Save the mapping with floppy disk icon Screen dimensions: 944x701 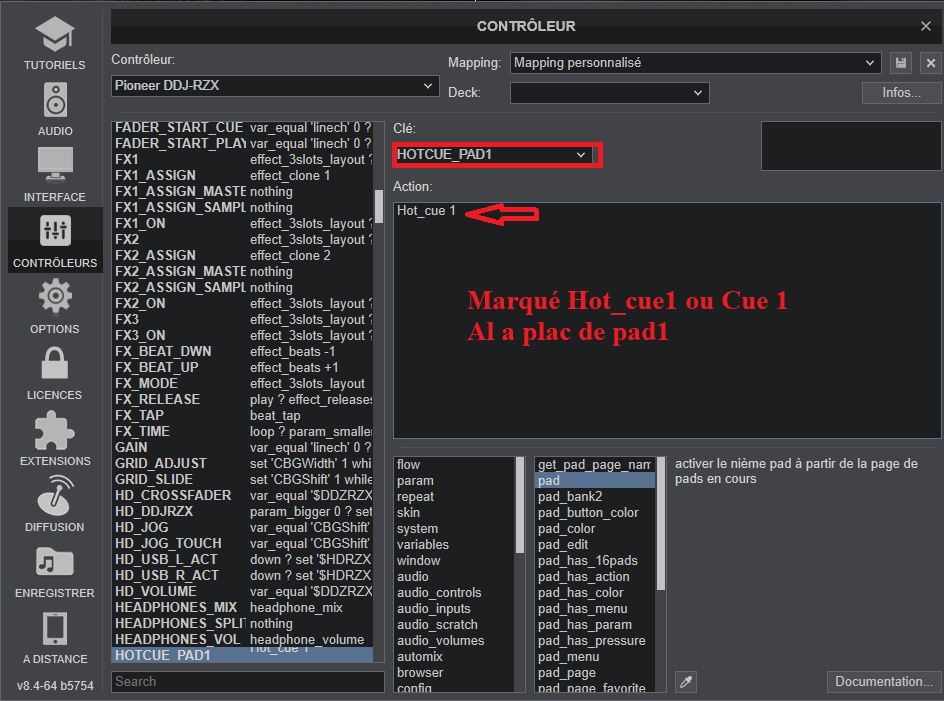point(901,63)
